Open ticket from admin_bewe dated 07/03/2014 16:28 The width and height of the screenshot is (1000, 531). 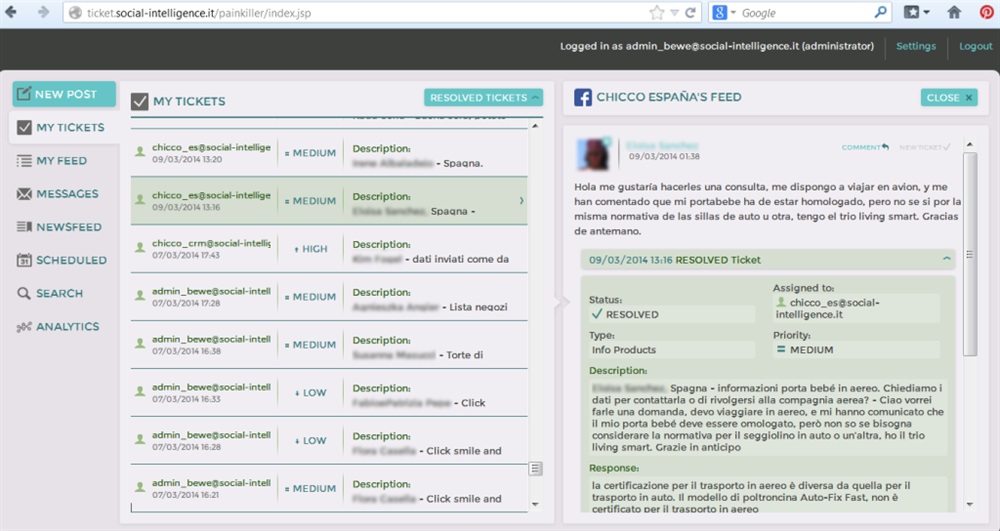tap(329, 440)
